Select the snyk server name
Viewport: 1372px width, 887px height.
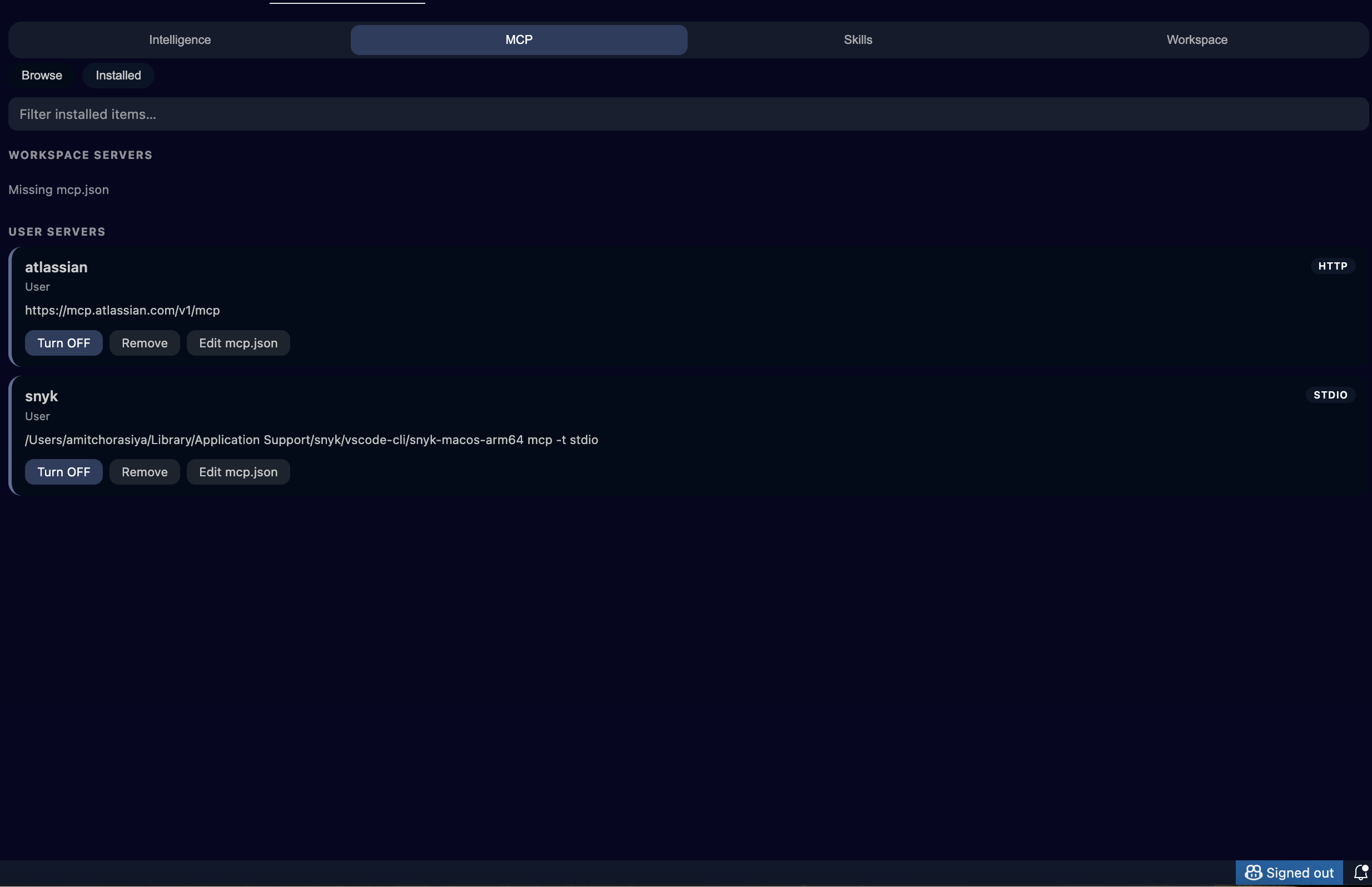pos(42,396)
